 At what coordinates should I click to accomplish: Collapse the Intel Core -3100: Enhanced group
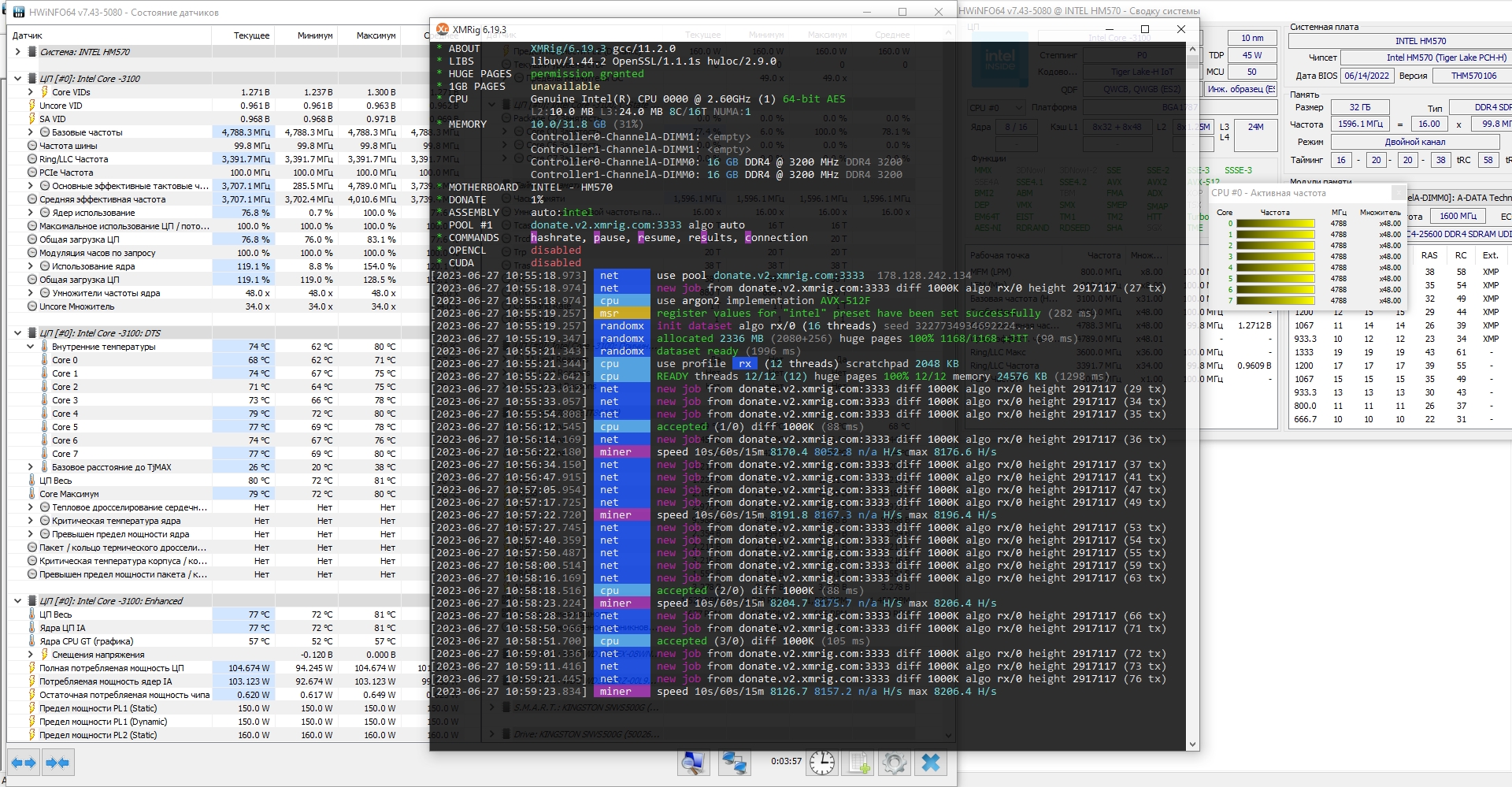point(18,601)
